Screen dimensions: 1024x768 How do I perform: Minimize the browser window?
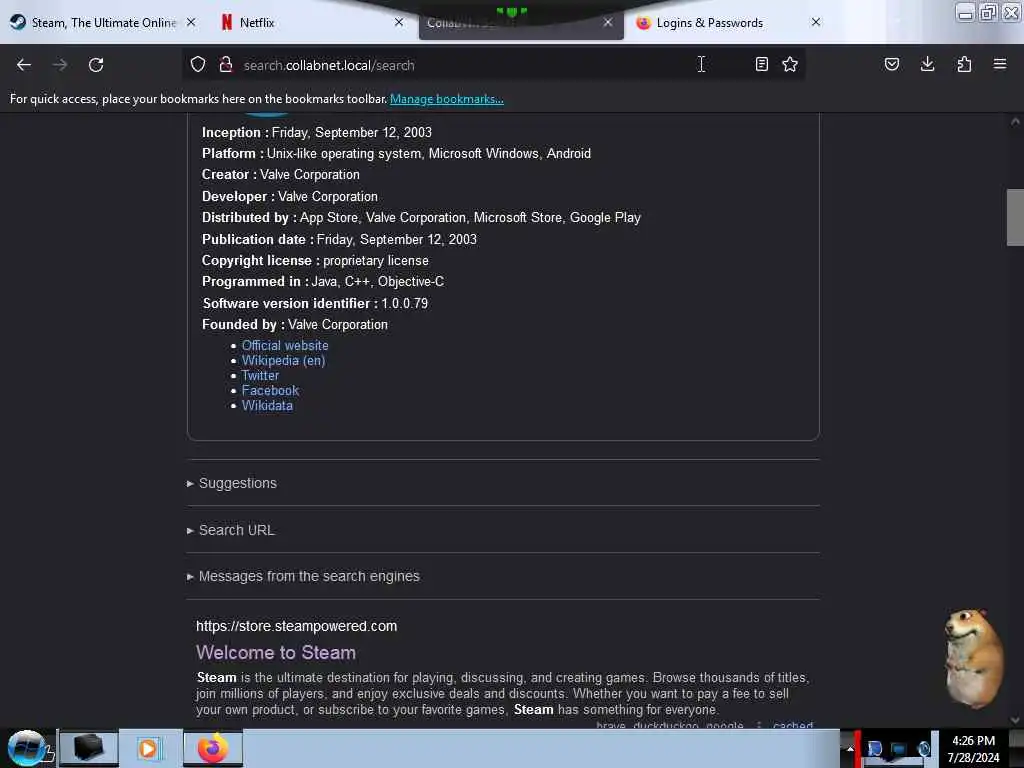[965, 12]
